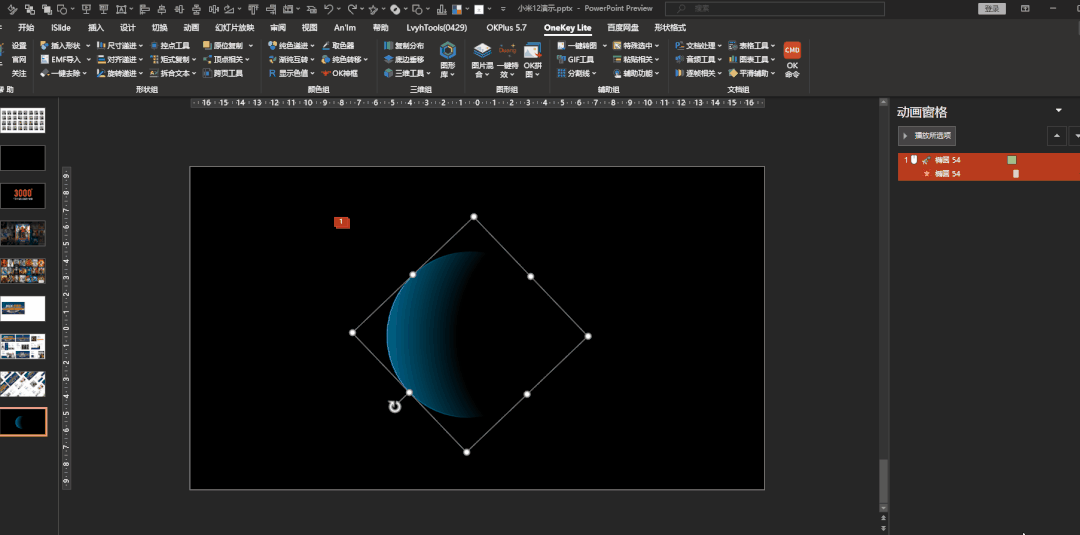Click the green timing bar of 椭圆 54
The image size is (1080, 535).
(x=1012, y=160)
